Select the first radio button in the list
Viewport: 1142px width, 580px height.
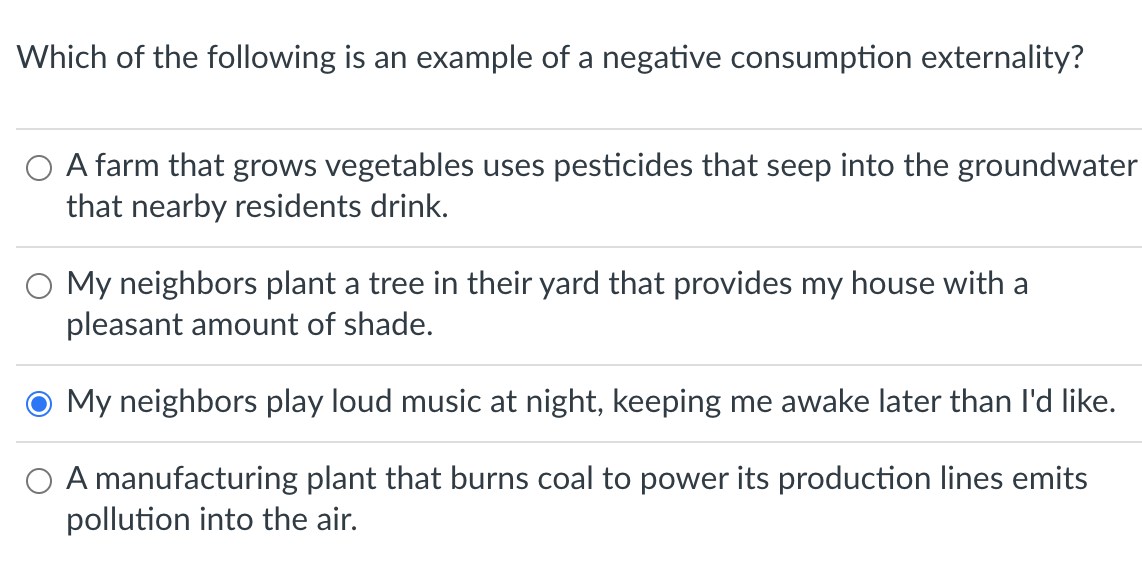tap(39, 168)
